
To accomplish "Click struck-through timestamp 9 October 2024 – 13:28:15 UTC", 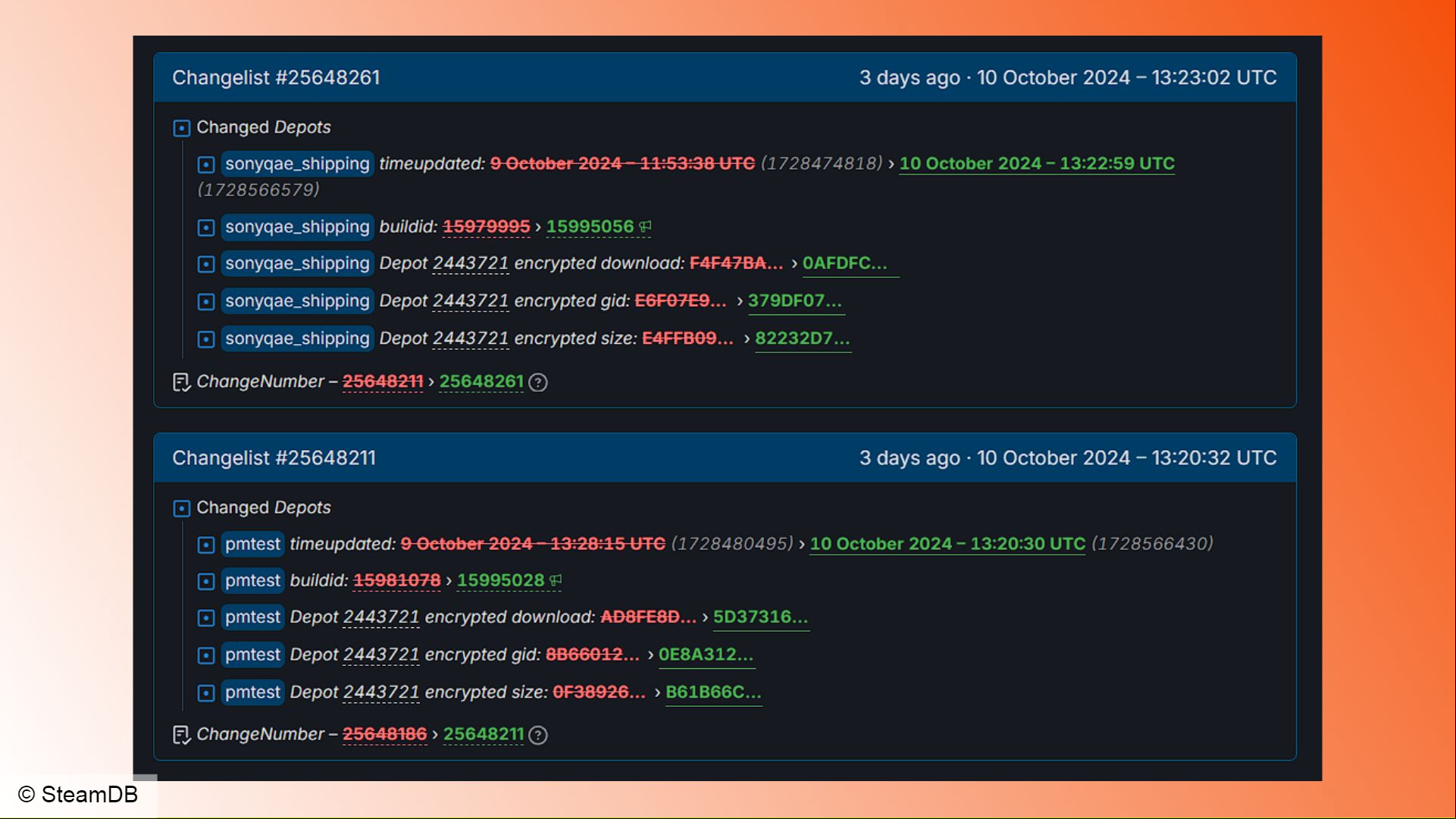I will 533,544.
